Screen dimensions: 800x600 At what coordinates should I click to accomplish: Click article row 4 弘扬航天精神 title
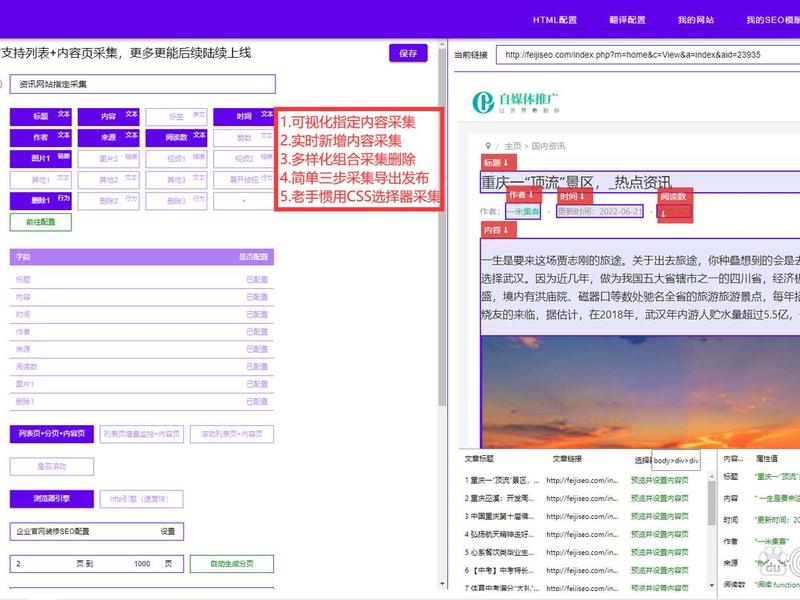(501, 534)
